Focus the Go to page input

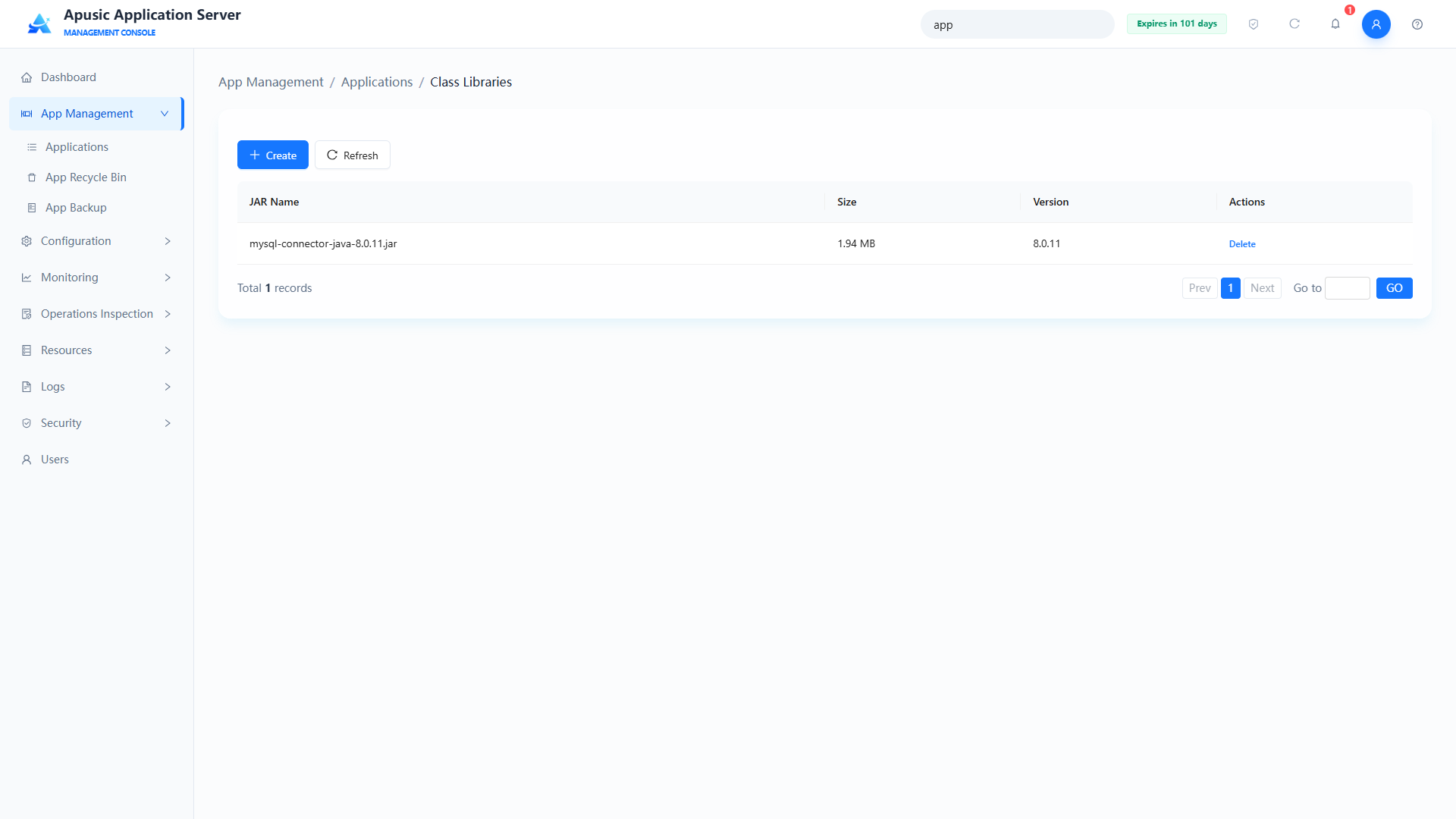pyautogui.click(x=1348, y=288)
